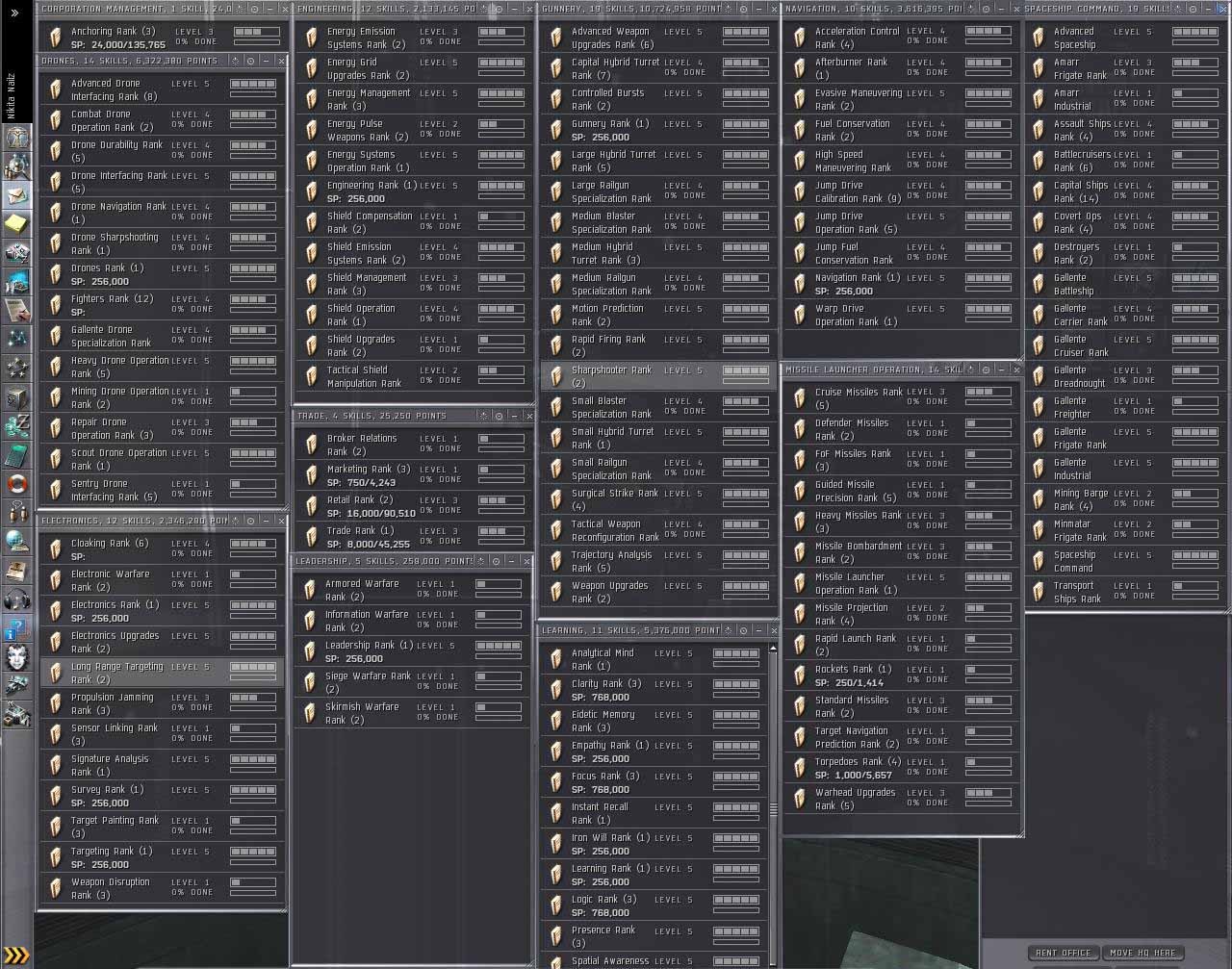Click the Rent Office button
This screenshot has width=1232, height=969.
coord(1064,953)
